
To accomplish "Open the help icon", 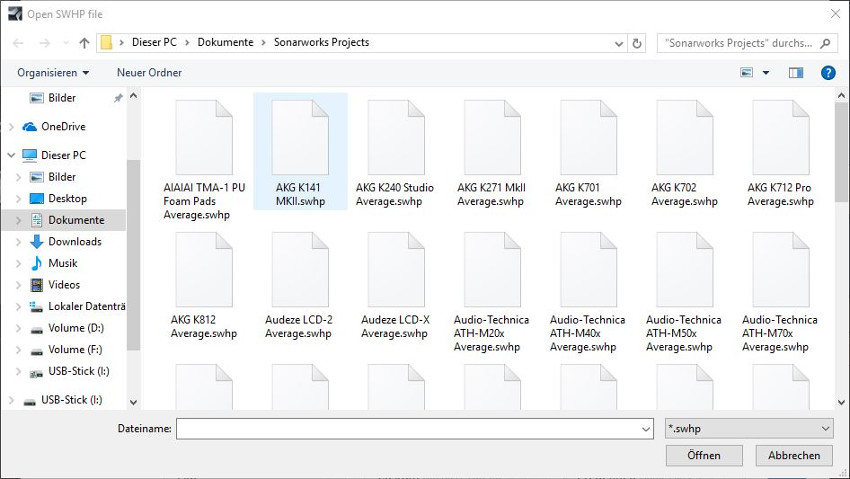I will [828, 73].
